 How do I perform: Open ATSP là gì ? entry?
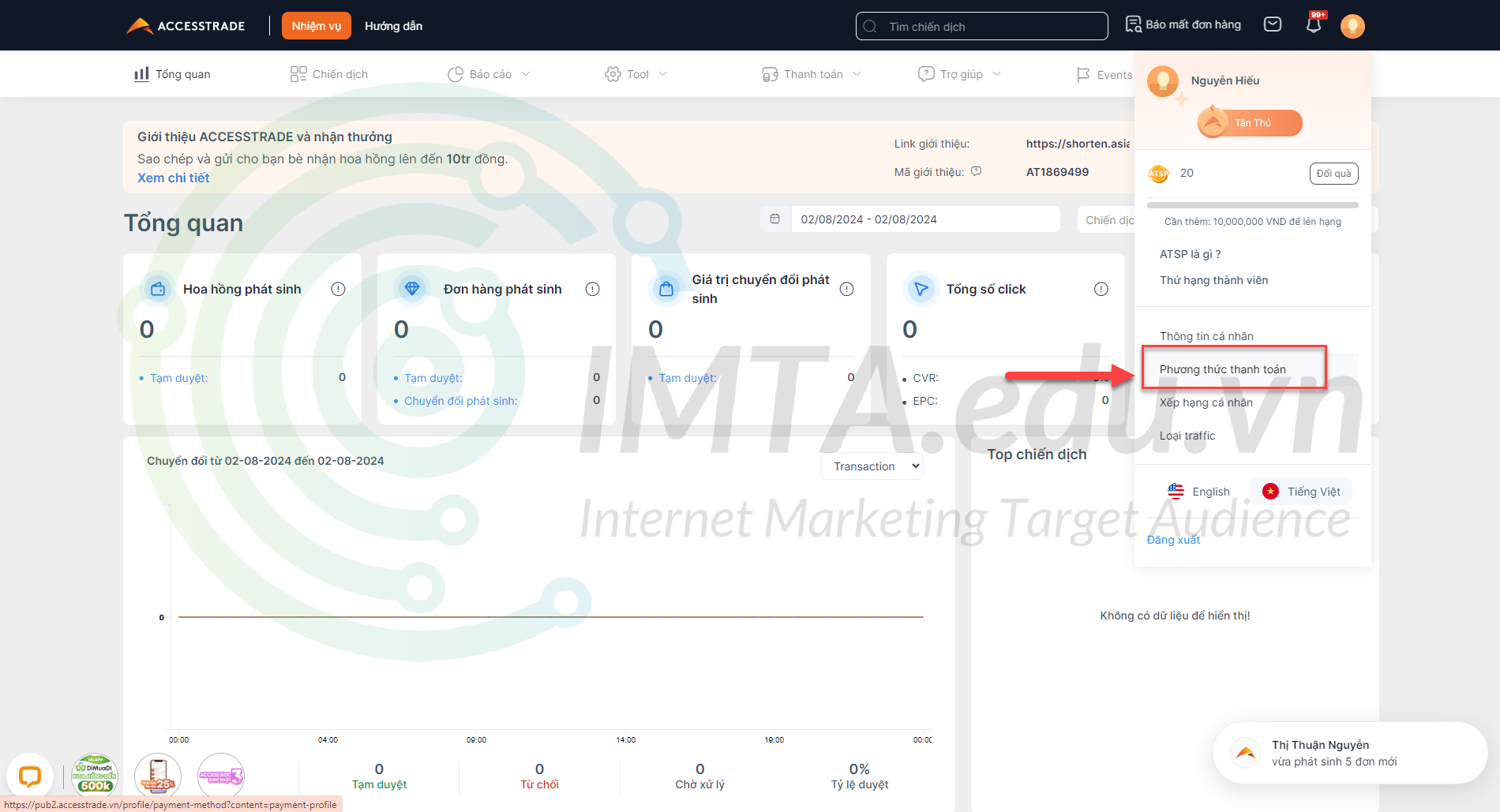click(x=1190, y=254)
